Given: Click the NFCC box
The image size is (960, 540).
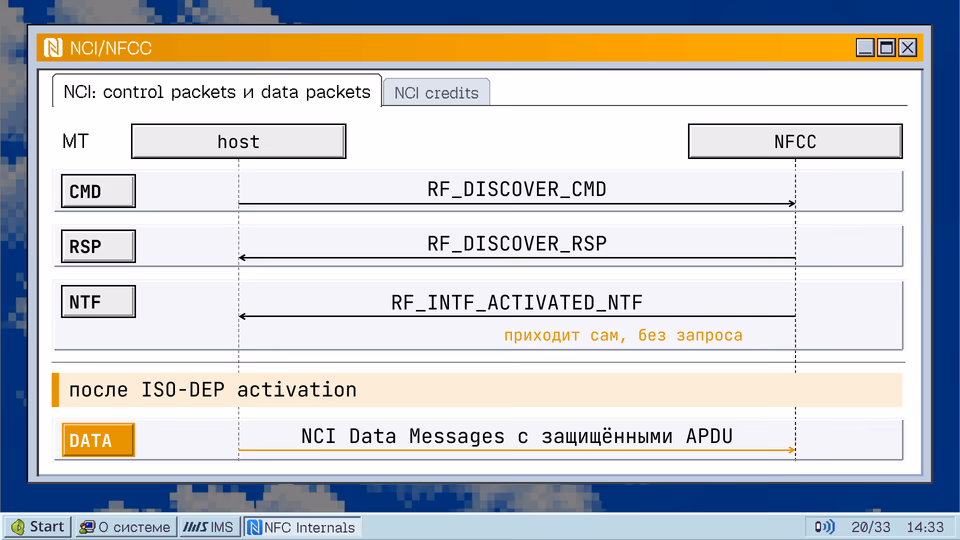Looking at the screenshot, I should (x=795, y=141).
